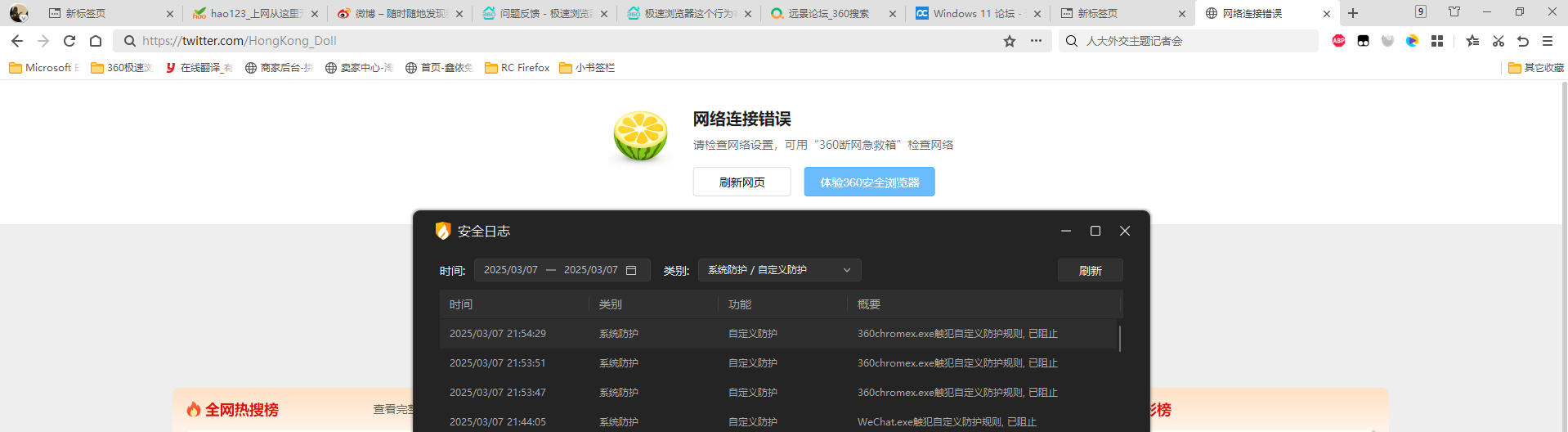Click the home page icon
Viewport: 1568px width, 432px height.
pyautogui.click(x=96, y=41)
